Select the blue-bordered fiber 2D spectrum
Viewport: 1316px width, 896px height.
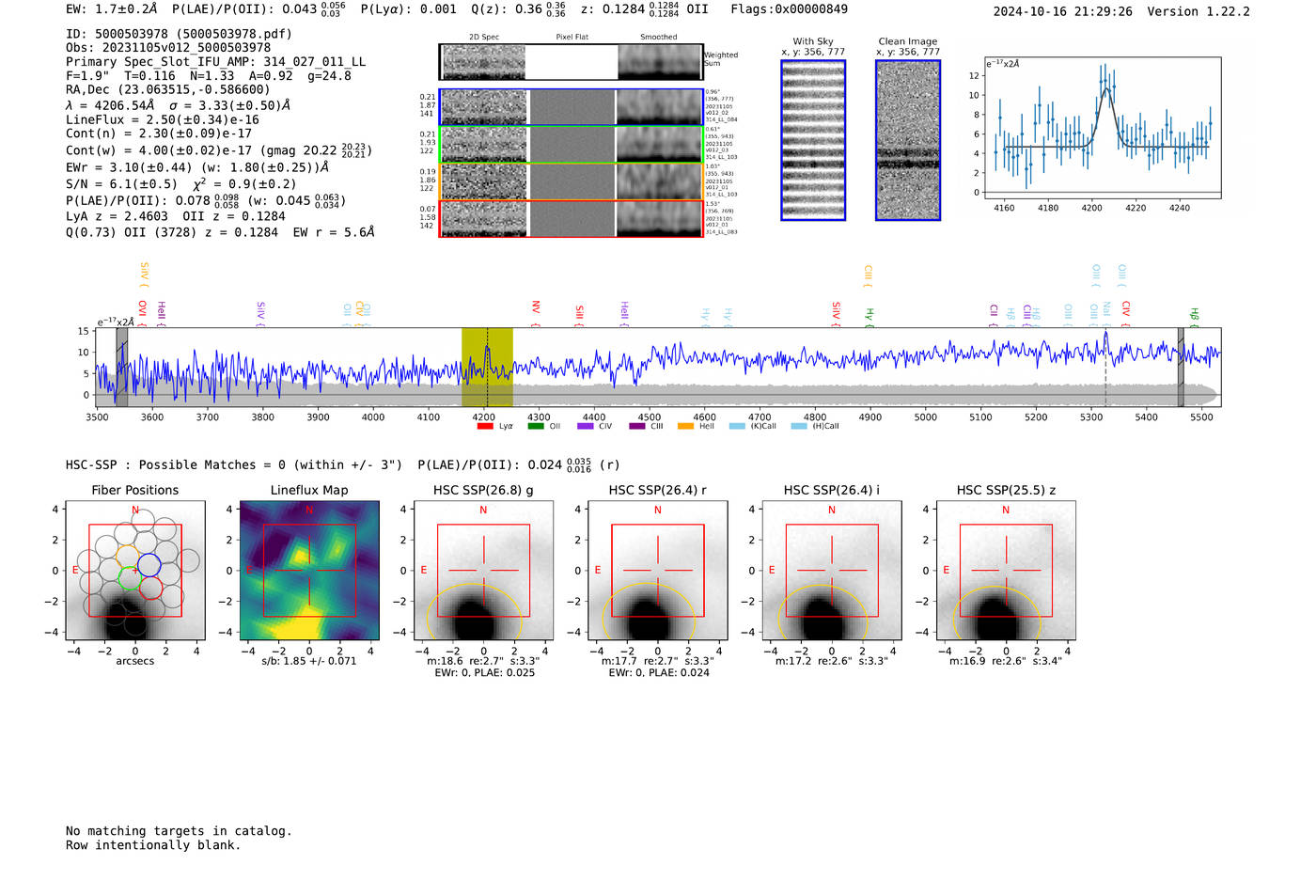(x=571, y=107)
